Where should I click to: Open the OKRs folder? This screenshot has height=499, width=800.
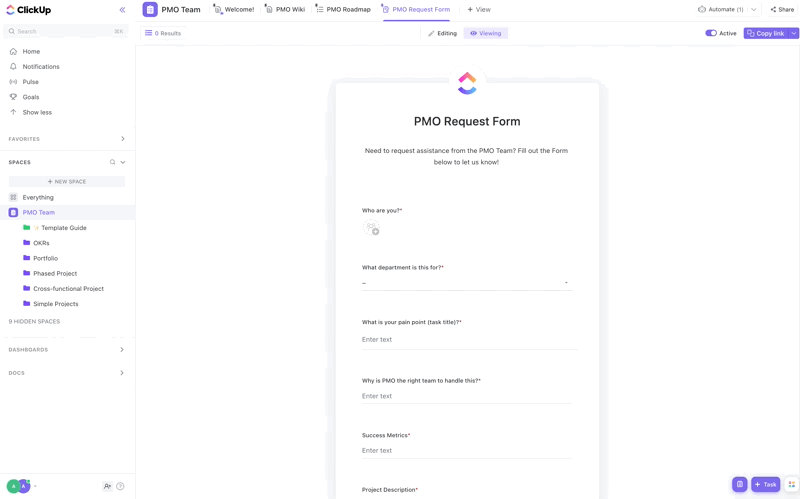[x=41, y=243]
